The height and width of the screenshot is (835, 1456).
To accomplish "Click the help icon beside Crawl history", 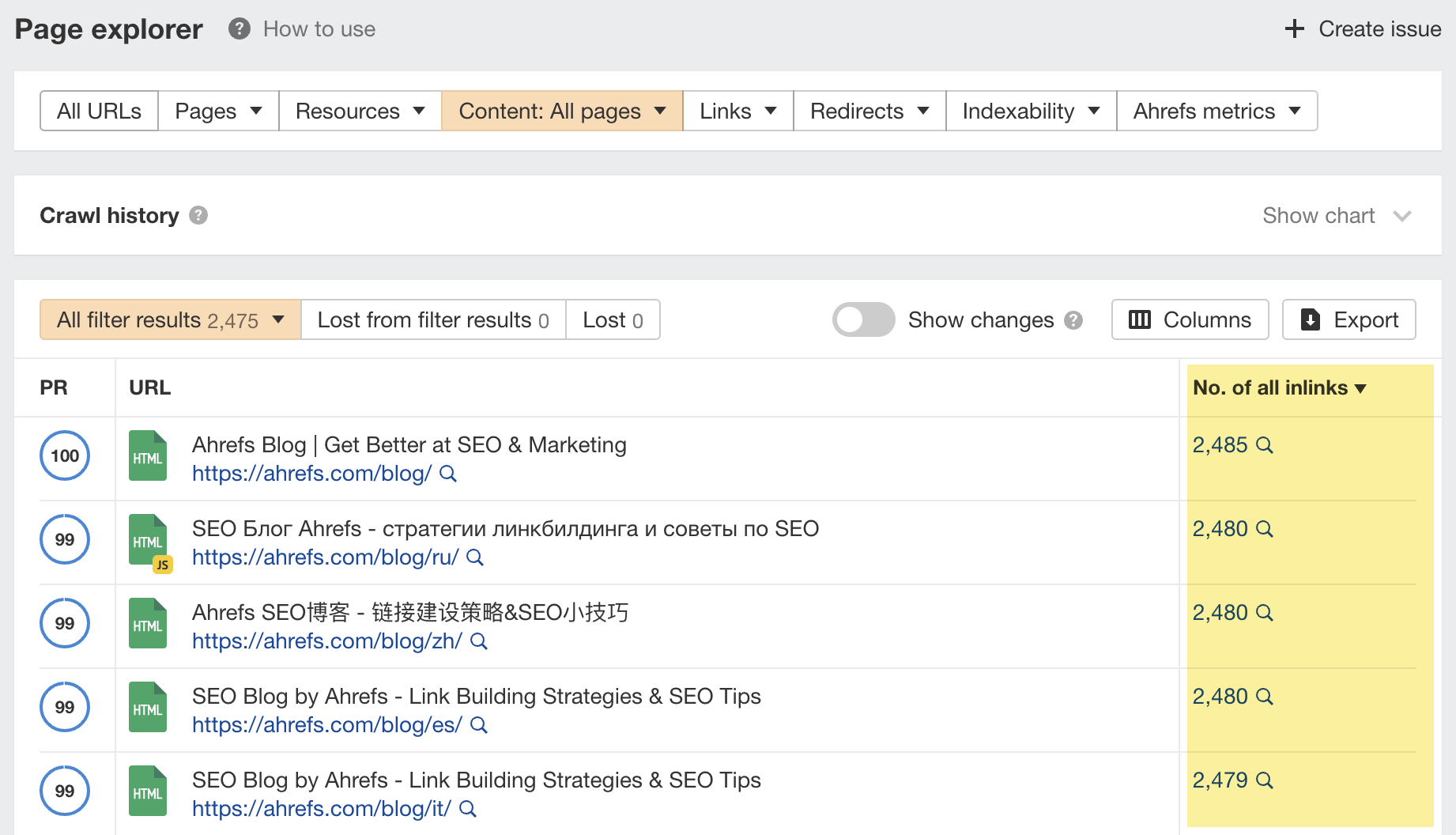I will 198,215.
